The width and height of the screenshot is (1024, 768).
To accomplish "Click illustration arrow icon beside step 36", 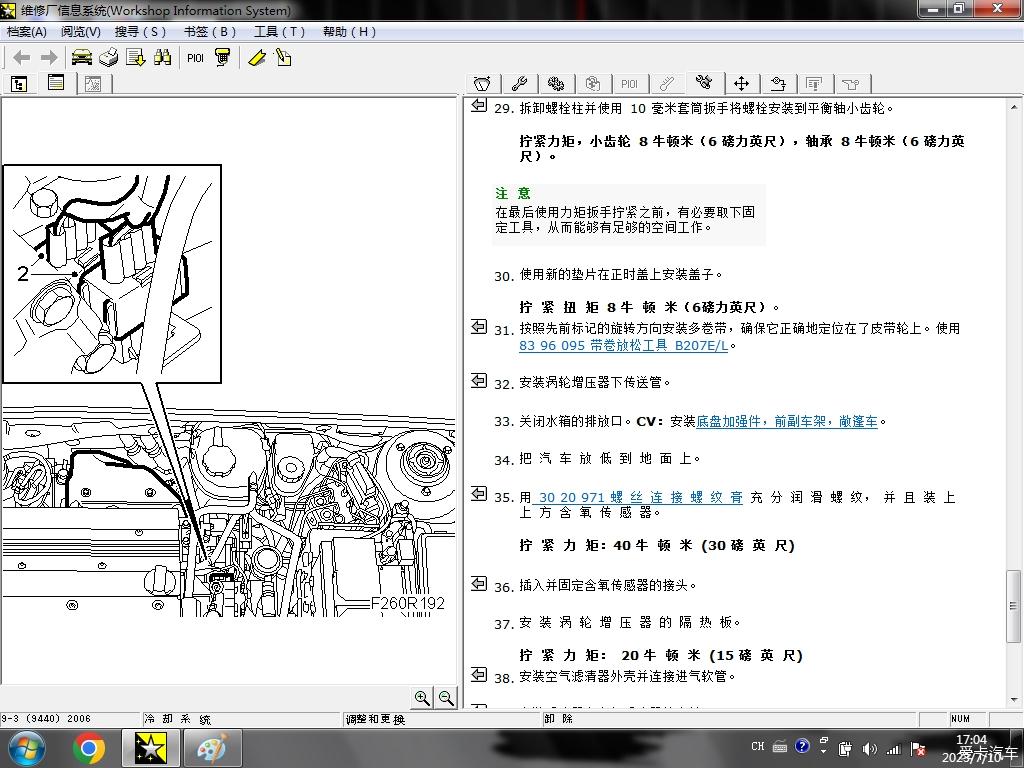I will [479, 583].
